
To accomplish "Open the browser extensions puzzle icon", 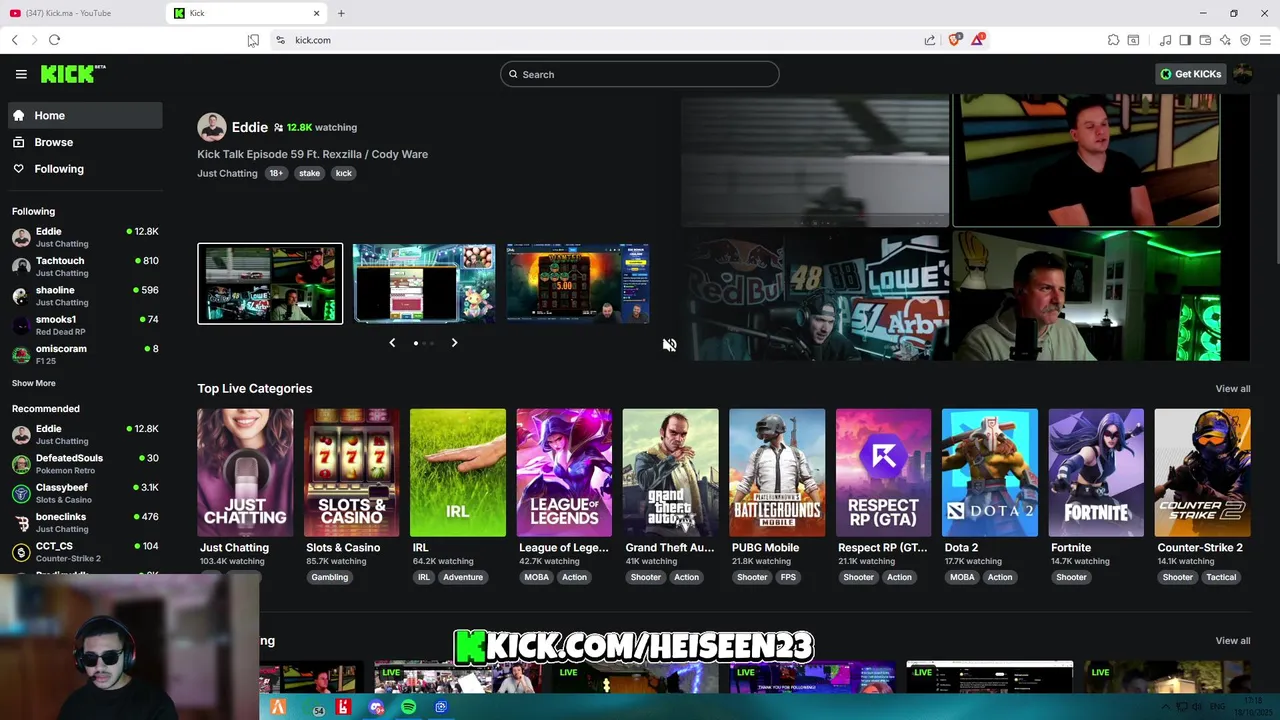I will click(1113, 40).
